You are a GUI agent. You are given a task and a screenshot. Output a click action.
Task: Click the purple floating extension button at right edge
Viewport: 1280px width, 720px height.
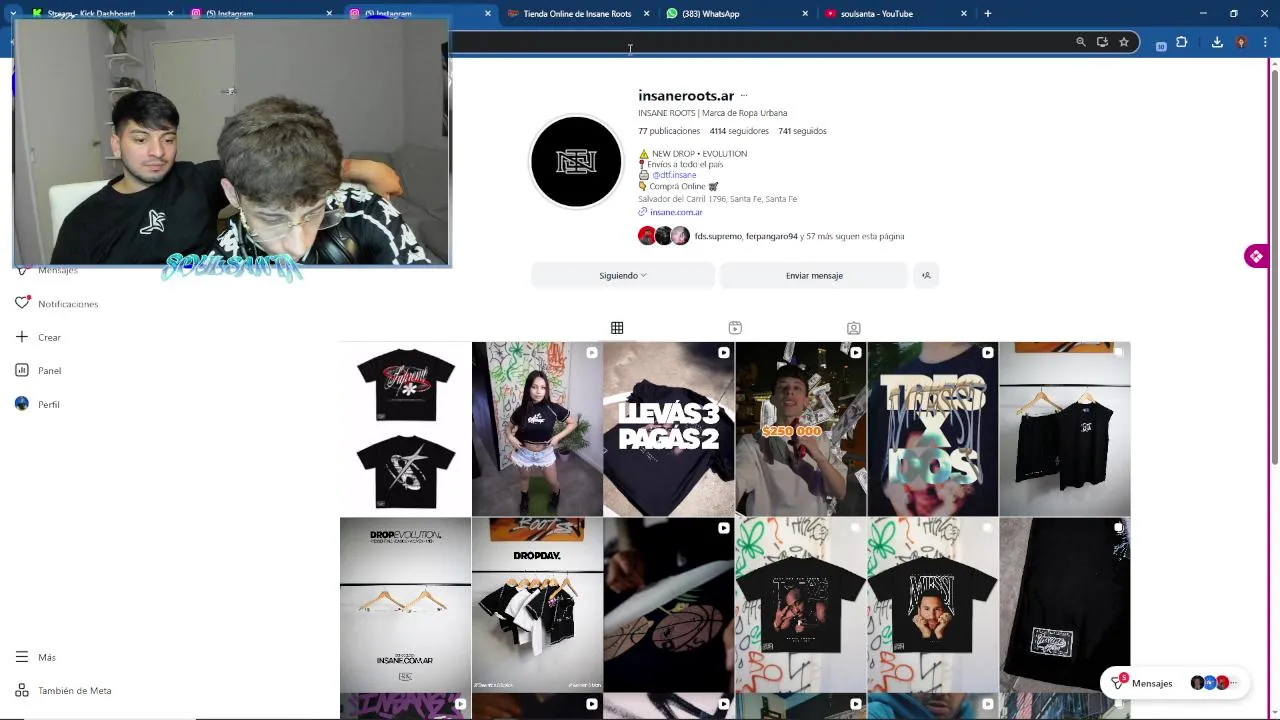pyautogui.click(x=1256, y=257)
